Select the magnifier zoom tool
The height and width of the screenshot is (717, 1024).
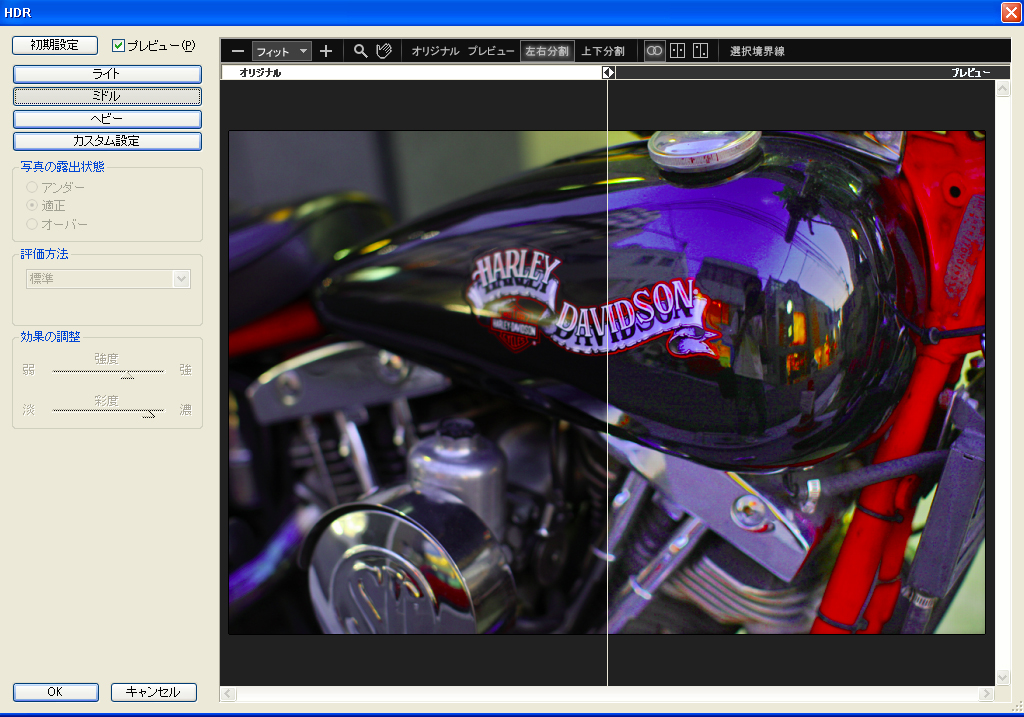point(359,50)
